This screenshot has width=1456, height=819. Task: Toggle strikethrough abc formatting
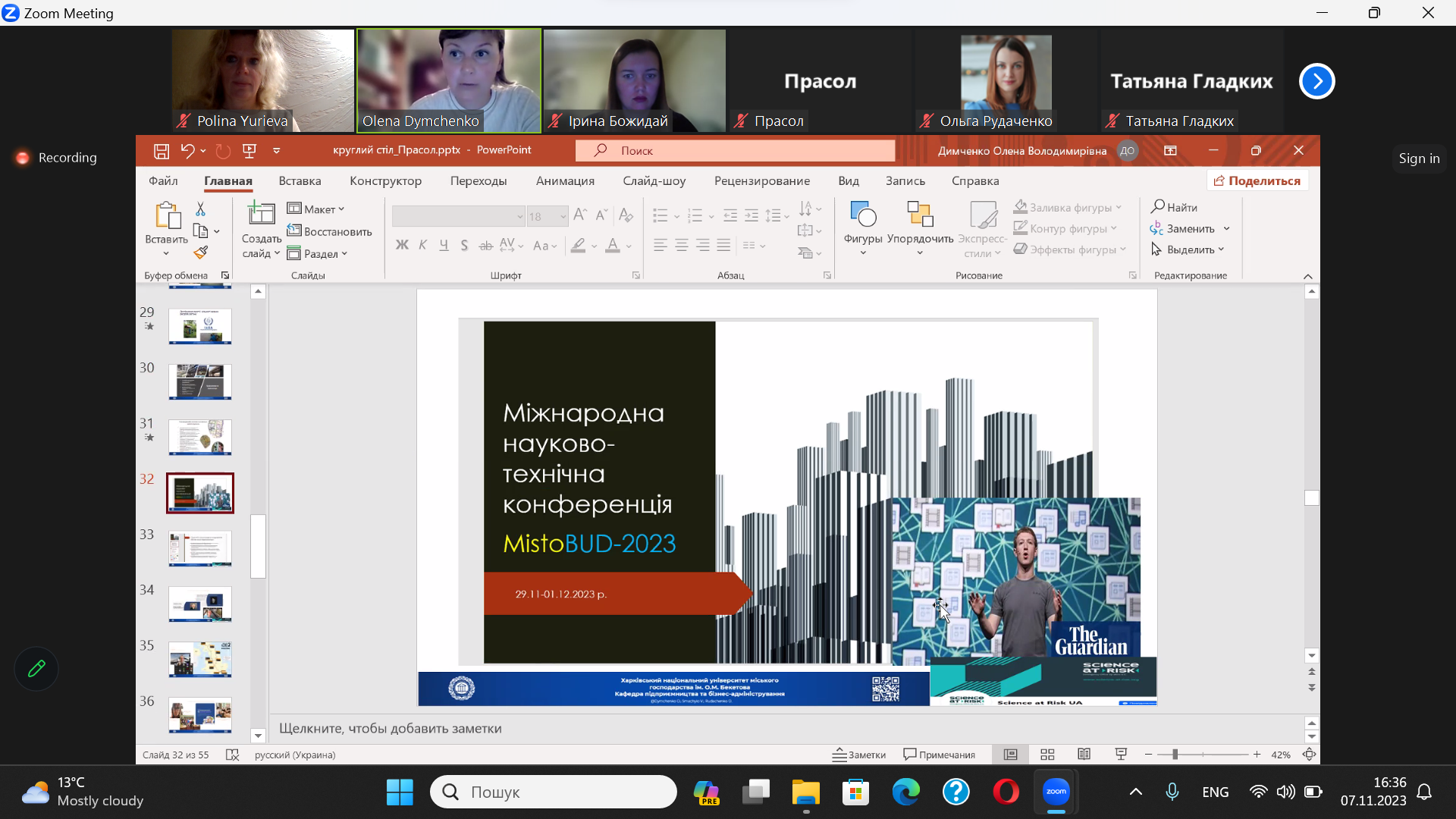click(x=485, y=245)
